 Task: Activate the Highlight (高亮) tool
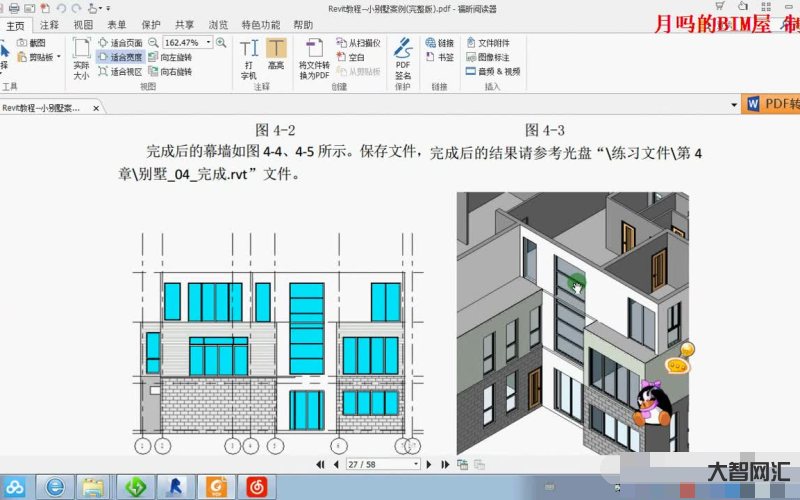[x=276, y=55]
